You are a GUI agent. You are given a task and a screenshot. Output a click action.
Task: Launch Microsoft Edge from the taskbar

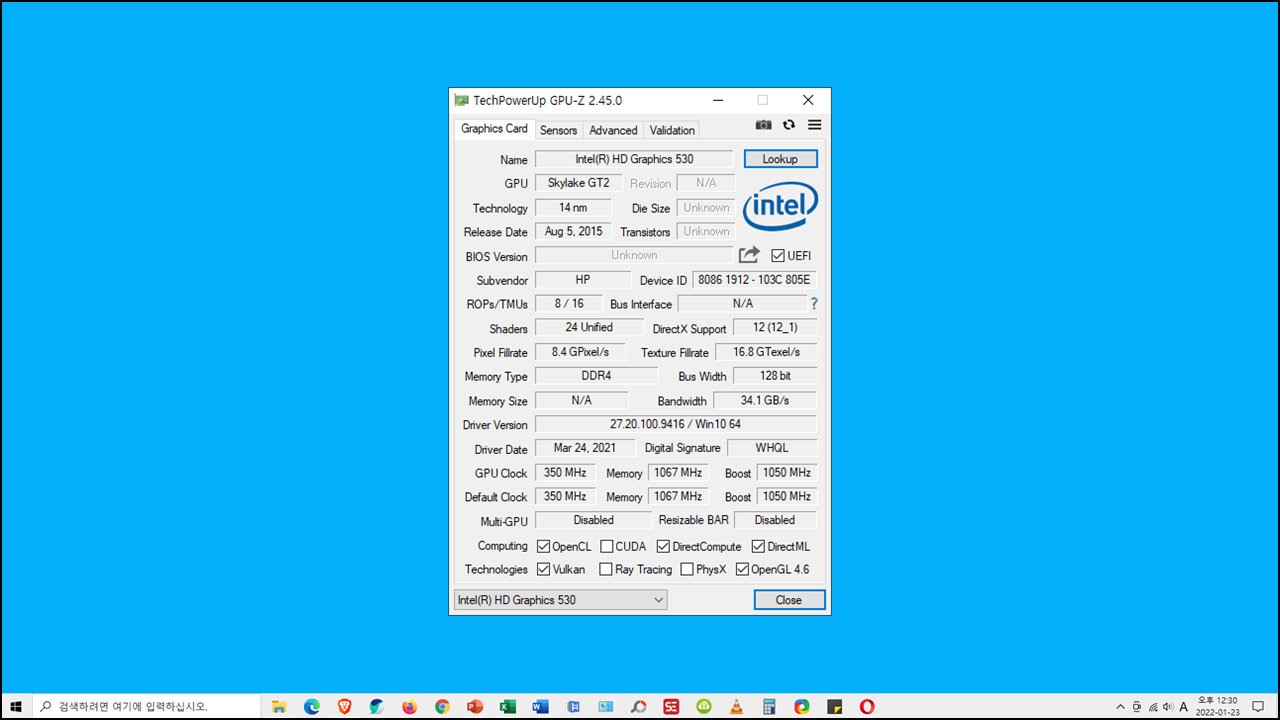pos(312,706)
